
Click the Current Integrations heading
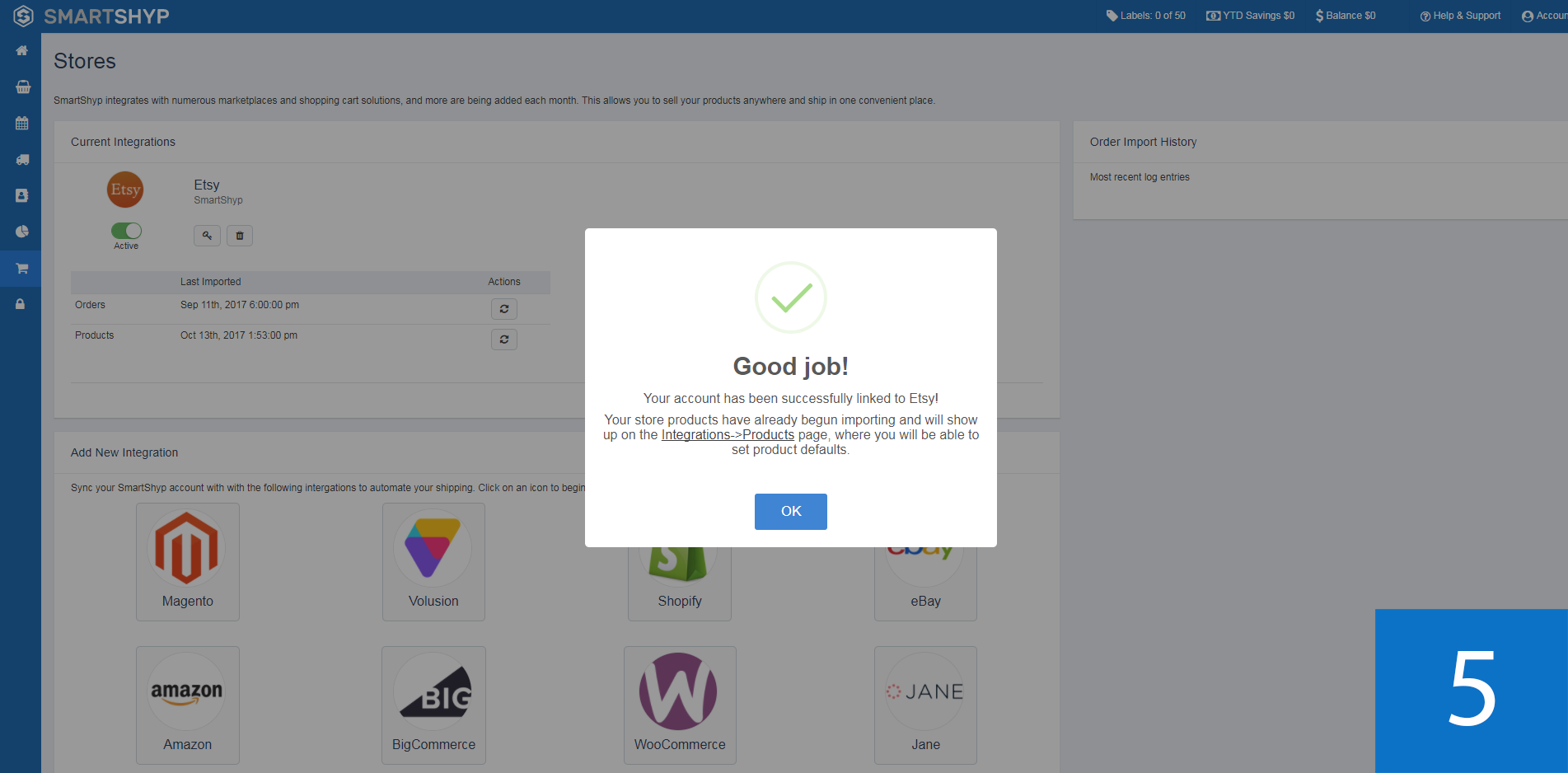click(x=123, y=142)
